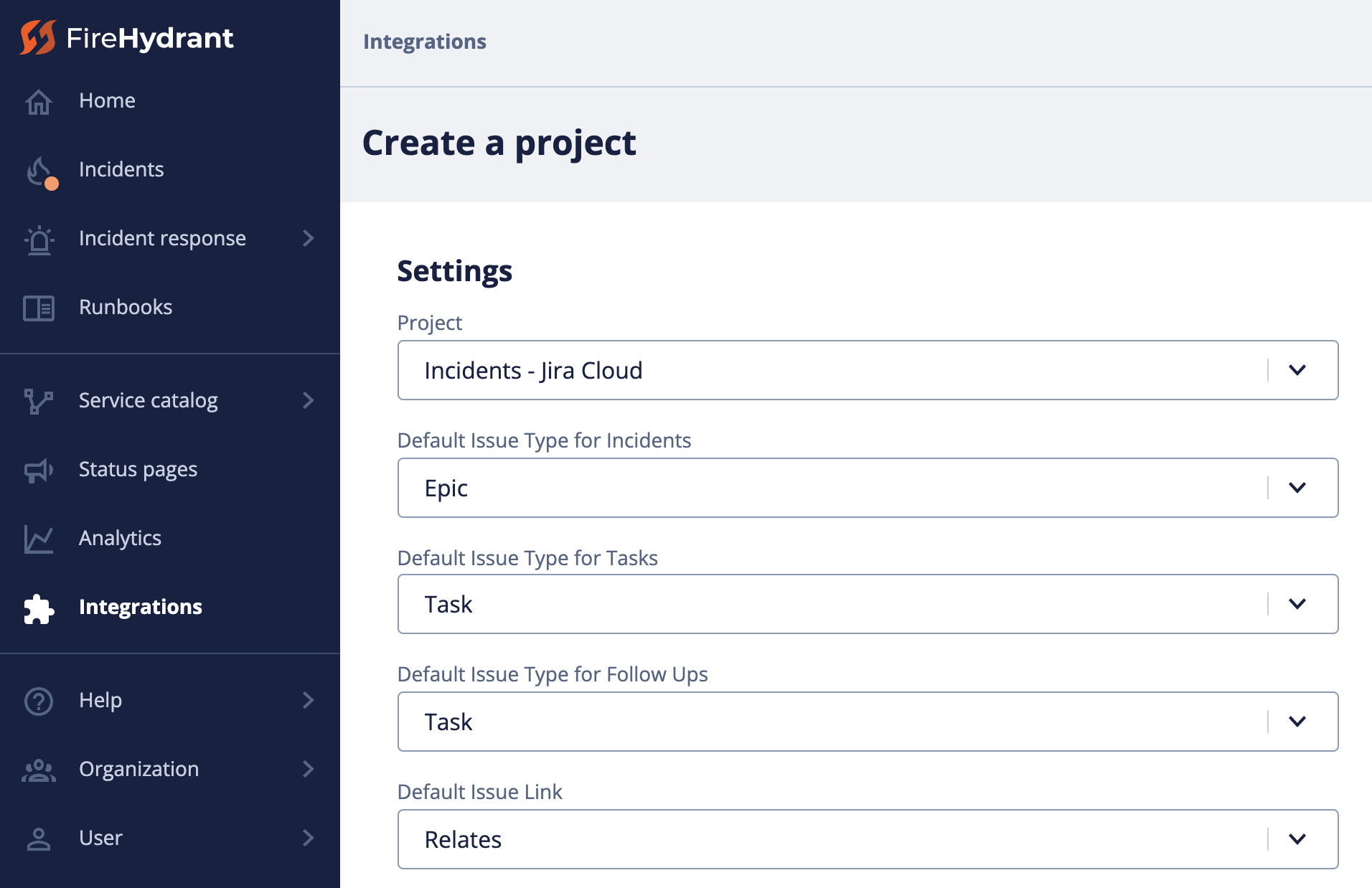Open Runbooks using the book icon

pos(39,307)
